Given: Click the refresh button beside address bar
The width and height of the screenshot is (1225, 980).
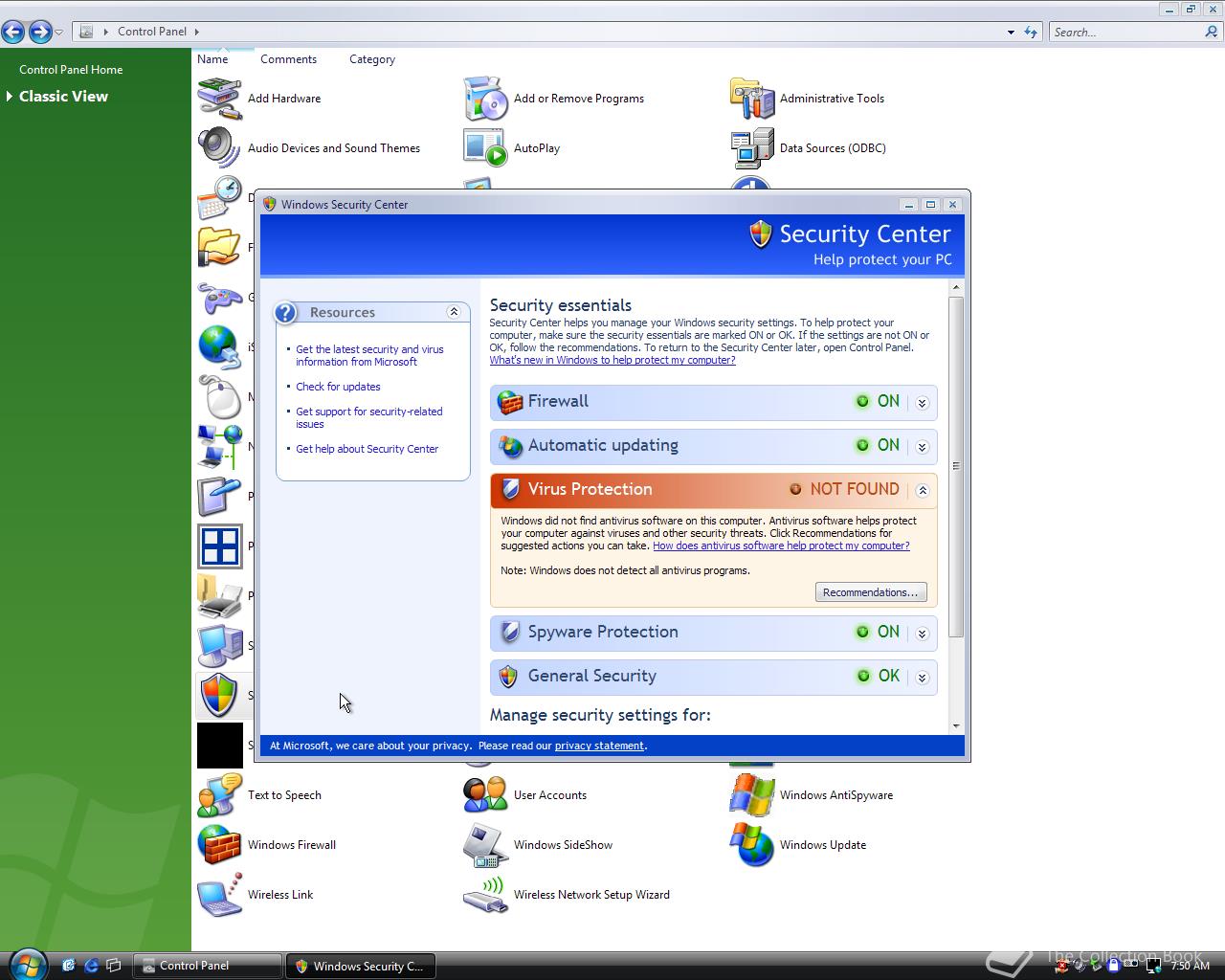Looking at the screenshot, I should (x=1031, y=32).
